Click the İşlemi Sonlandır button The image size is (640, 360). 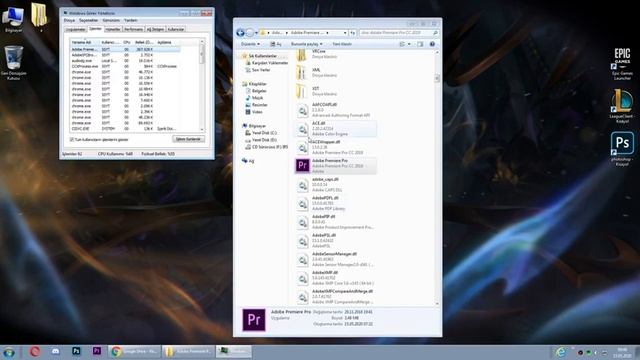click(x=189, y=139)
